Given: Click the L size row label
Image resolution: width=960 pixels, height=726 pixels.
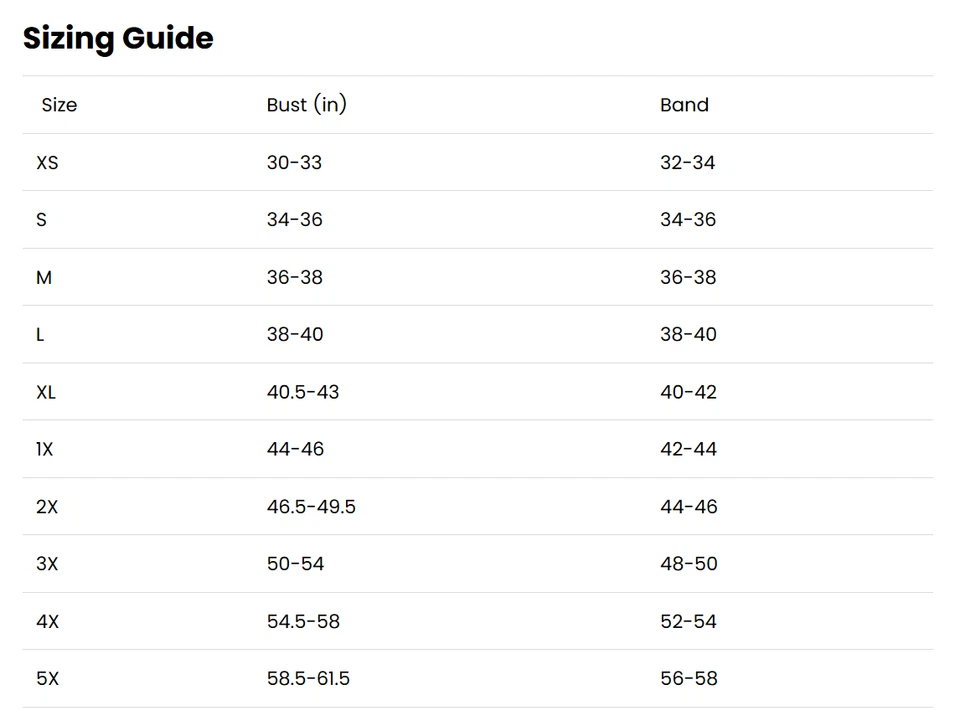Looking at the screenshot, I should tap(40, 334).
